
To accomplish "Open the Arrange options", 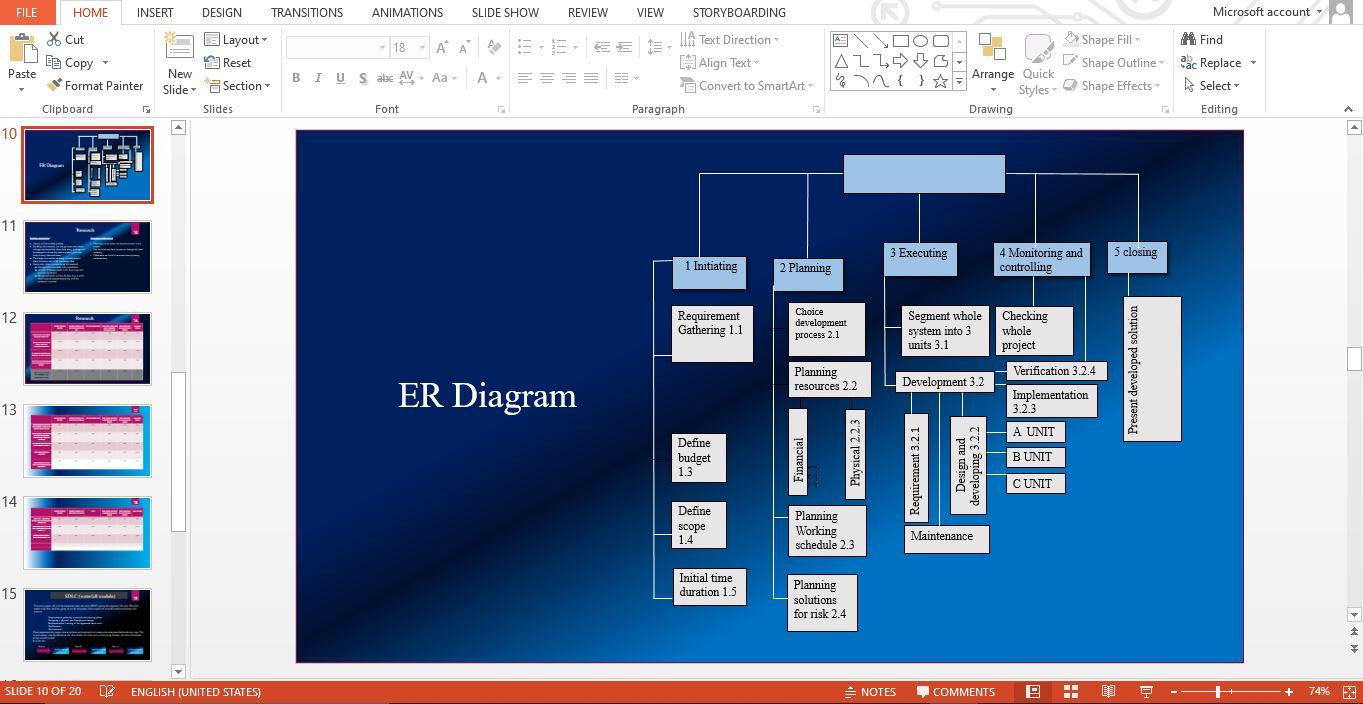I will coord(993,62).
